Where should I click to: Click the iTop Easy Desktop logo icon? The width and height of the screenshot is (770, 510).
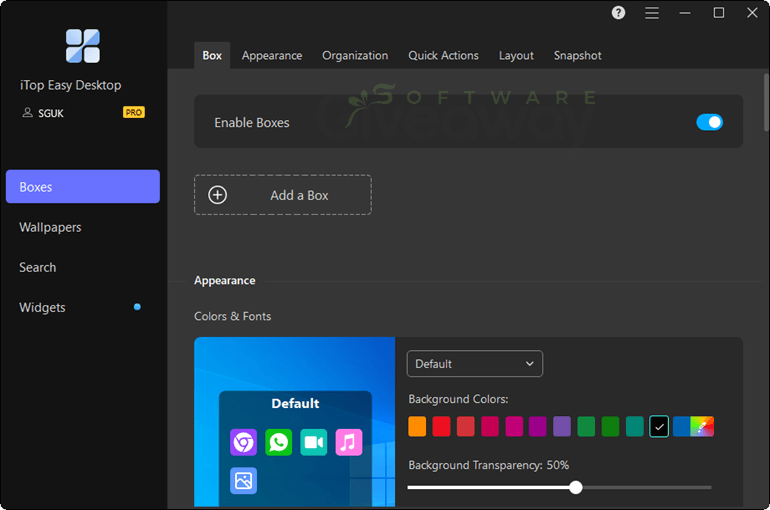pyautogui.click(x=82, y=46)
